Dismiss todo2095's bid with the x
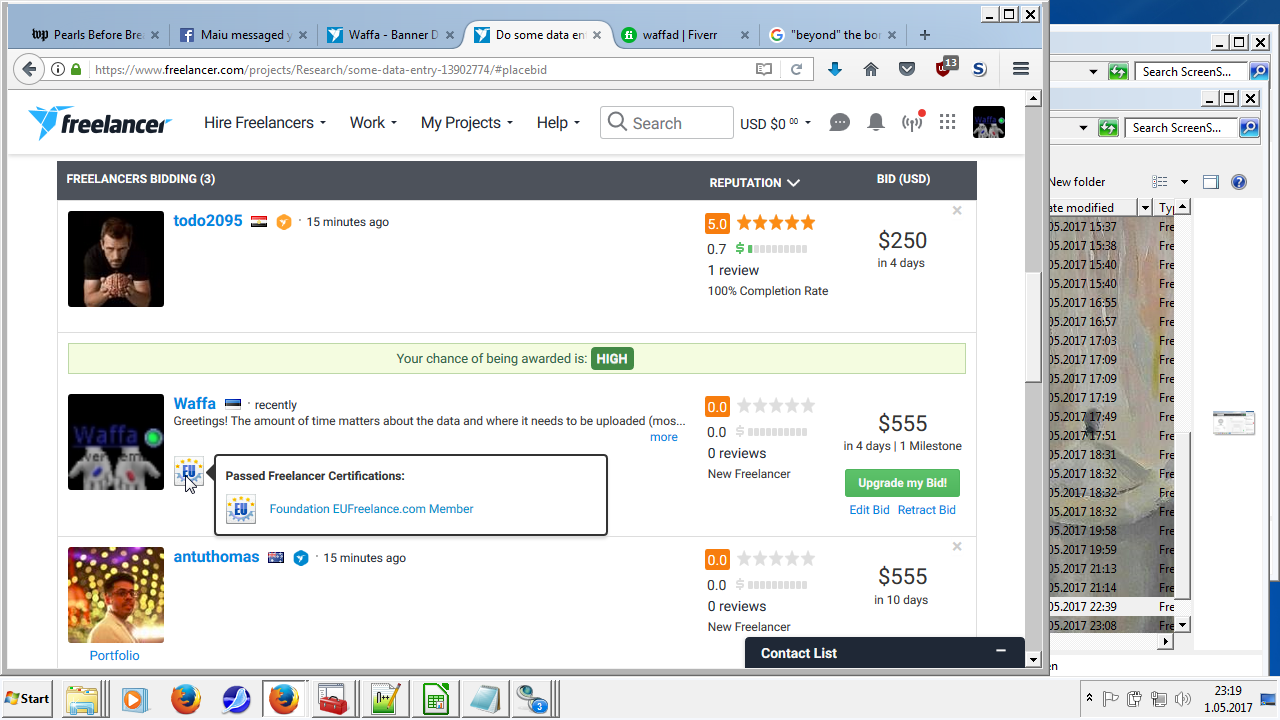Screen dimensions: 1280x720 (957, 211)
